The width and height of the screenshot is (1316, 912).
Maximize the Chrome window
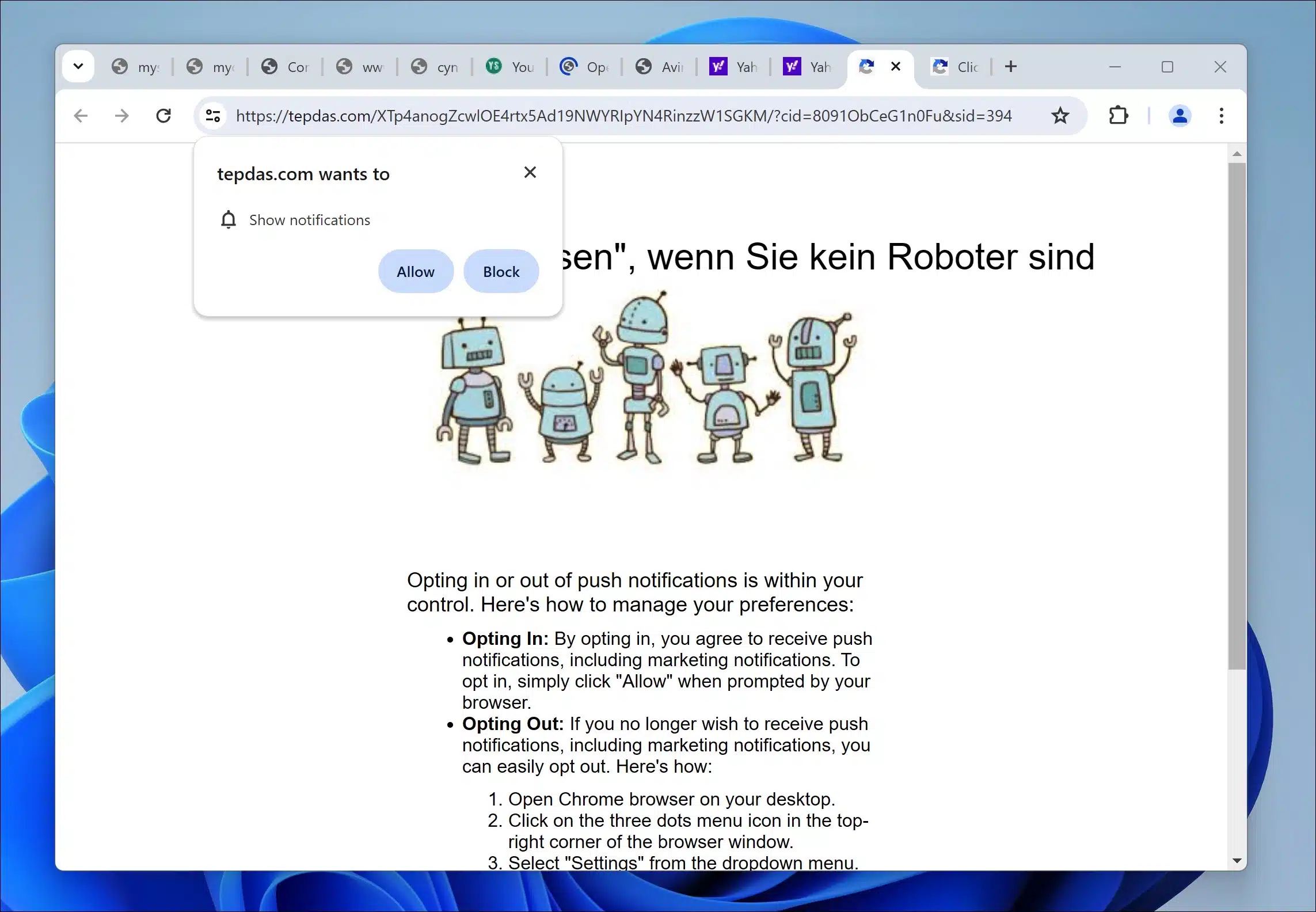[1167, 67]
